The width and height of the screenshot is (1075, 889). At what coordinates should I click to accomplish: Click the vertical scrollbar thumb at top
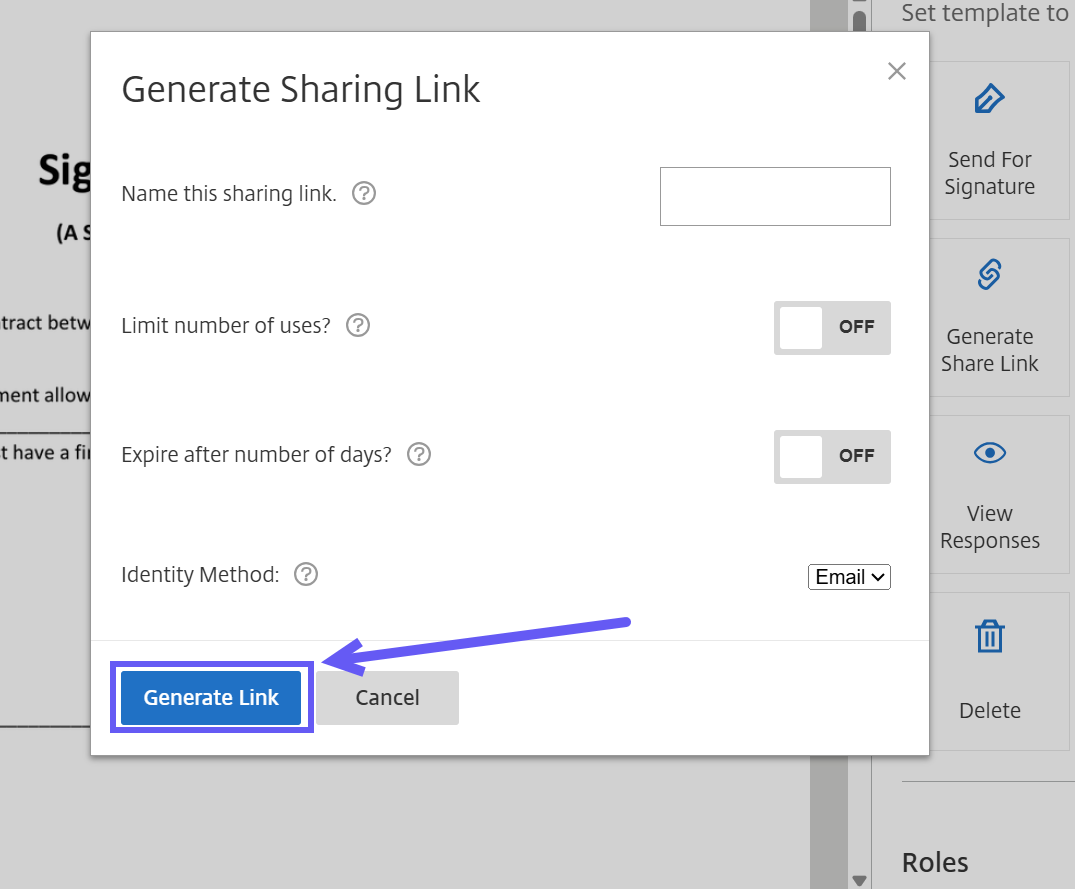(859, 20)
